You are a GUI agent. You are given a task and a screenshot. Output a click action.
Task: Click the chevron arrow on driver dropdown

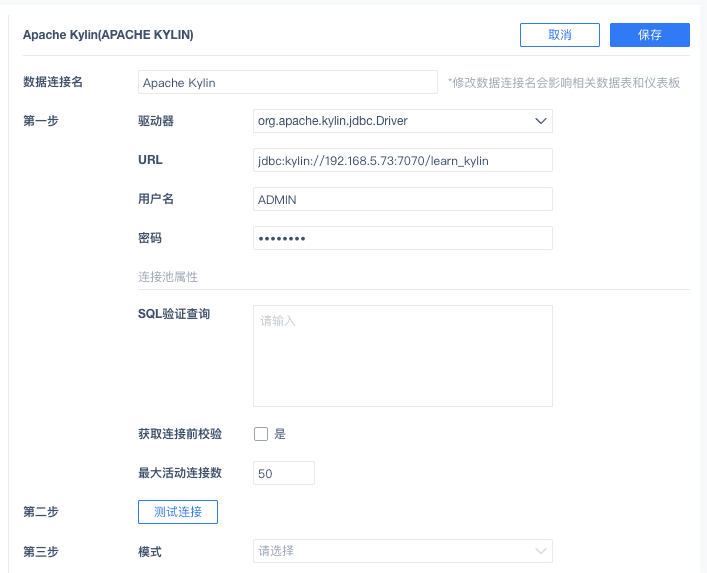tap(541, 121)
